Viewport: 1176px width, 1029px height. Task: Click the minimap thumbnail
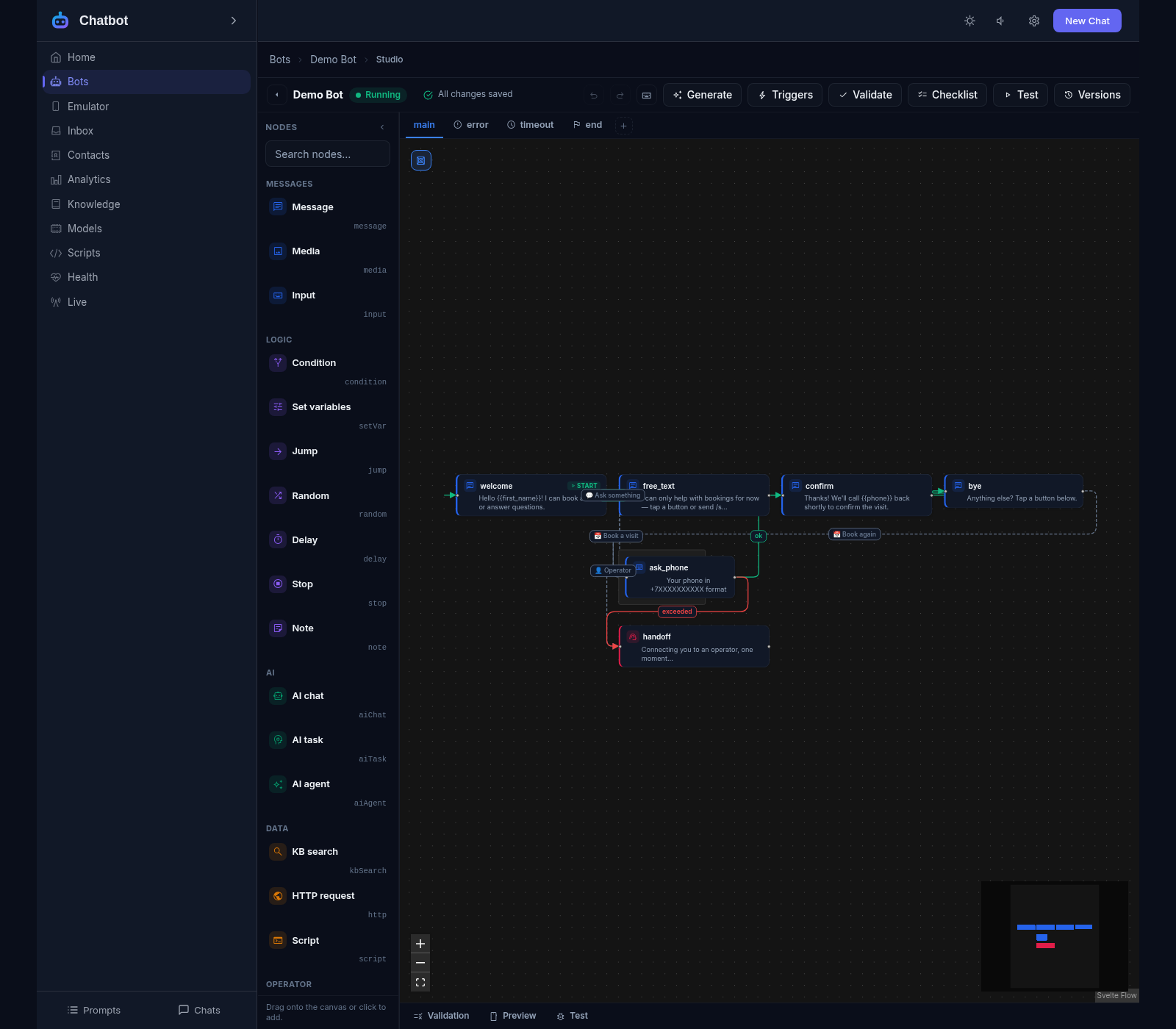click(x=1055, y=936)
